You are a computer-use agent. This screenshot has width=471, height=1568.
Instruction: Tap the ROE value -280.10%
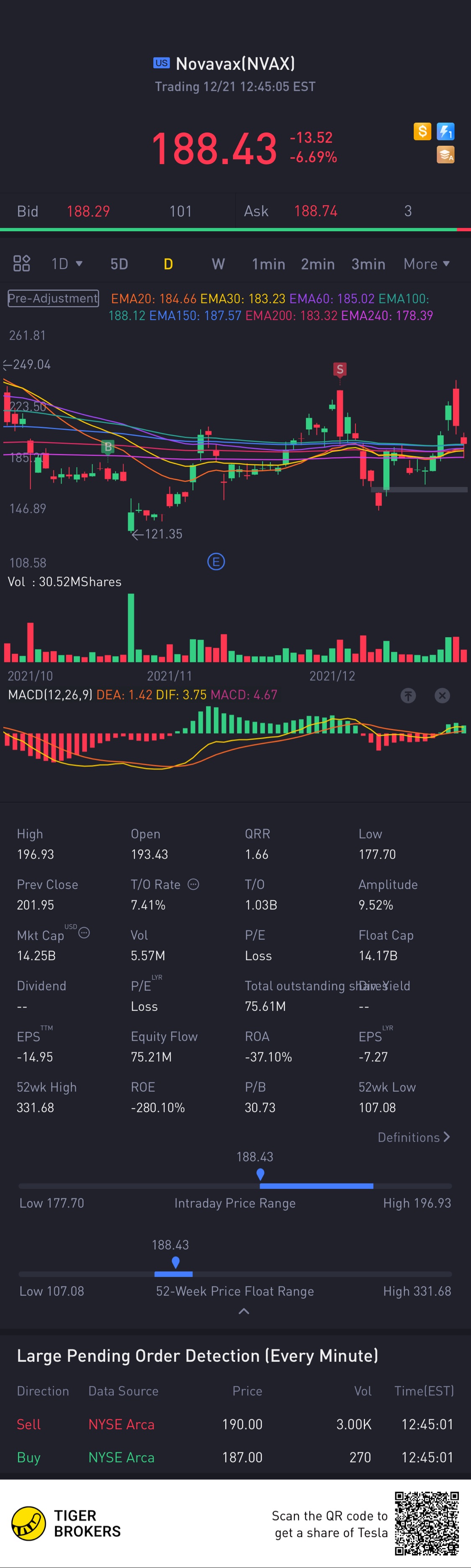(157, 1108)
